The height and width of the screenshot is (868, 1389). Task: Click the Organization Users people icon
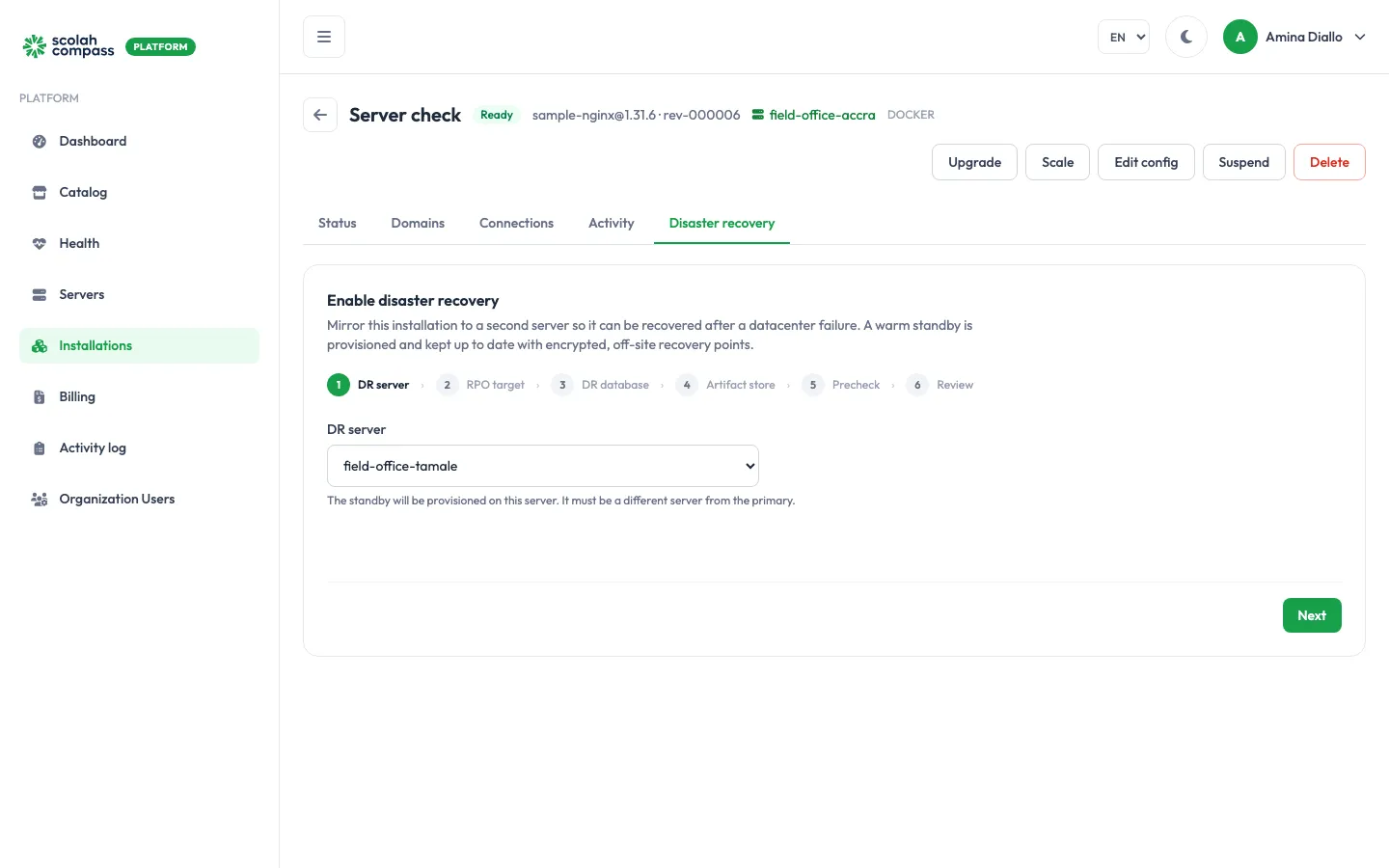[x=40, y=500]
